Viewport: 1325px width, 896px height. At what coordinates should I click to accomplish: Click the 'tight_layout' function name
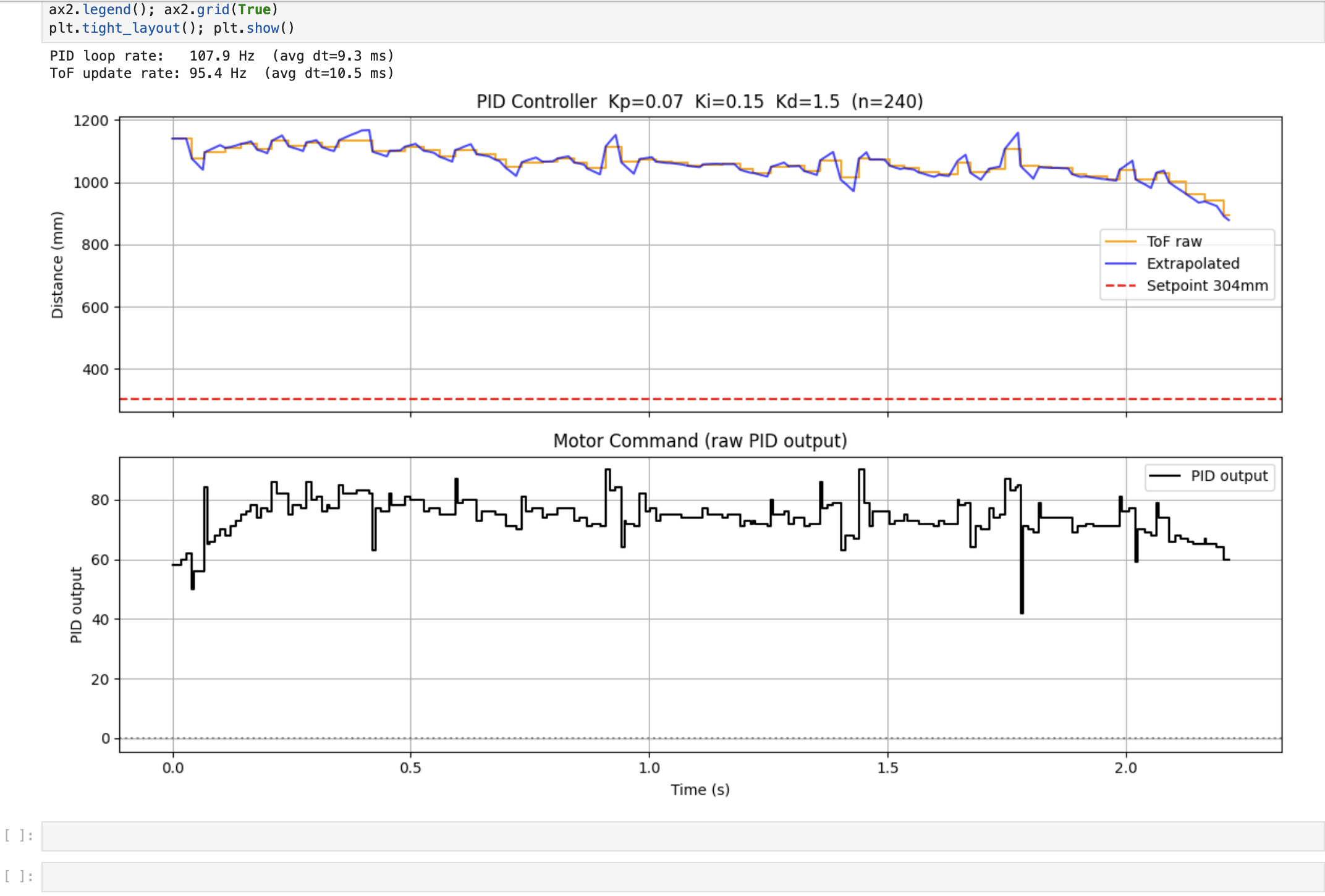click(x=131, y=28)
